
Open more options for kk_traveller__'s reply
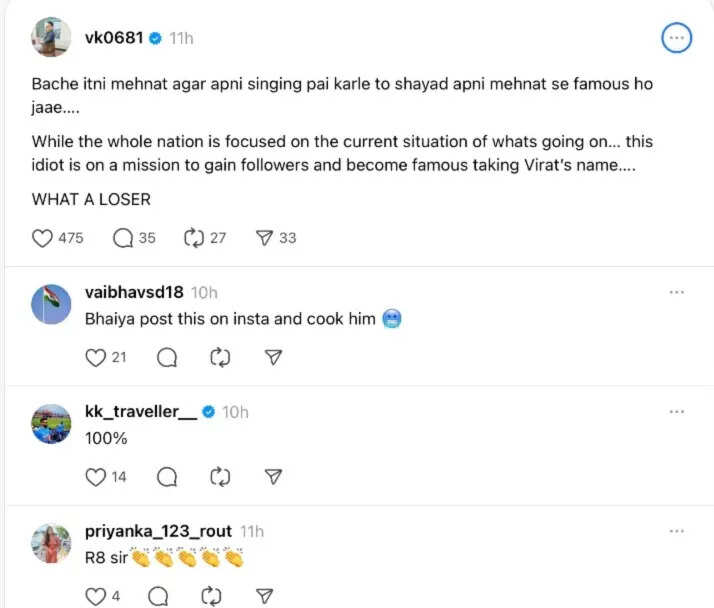point(677,412)
